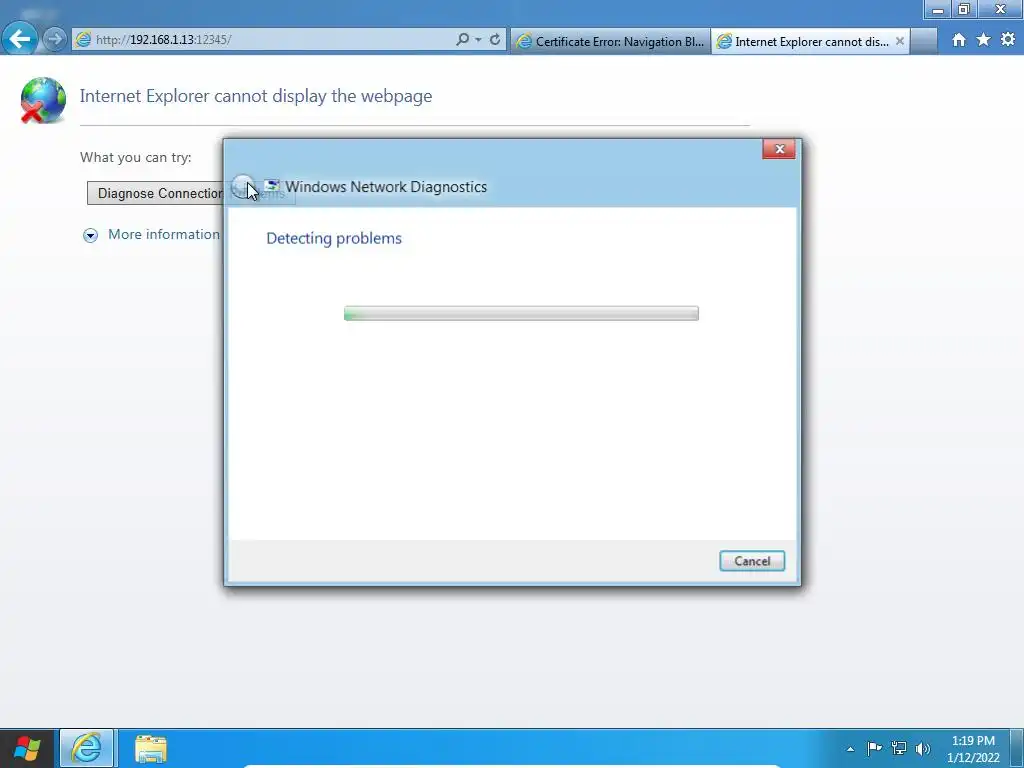Click the network tray icon
Image resolution: width=1024 pixels, height=768 pixels.
pos(899,748)
